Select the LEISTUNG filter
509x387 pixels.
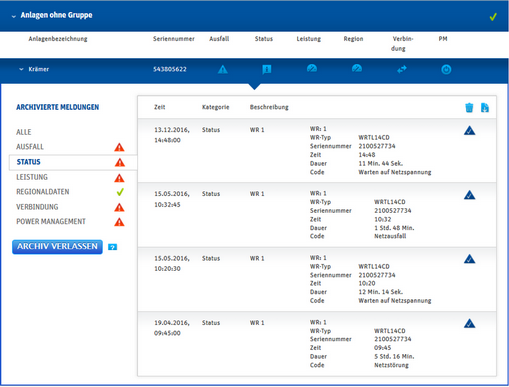[32, 177]
